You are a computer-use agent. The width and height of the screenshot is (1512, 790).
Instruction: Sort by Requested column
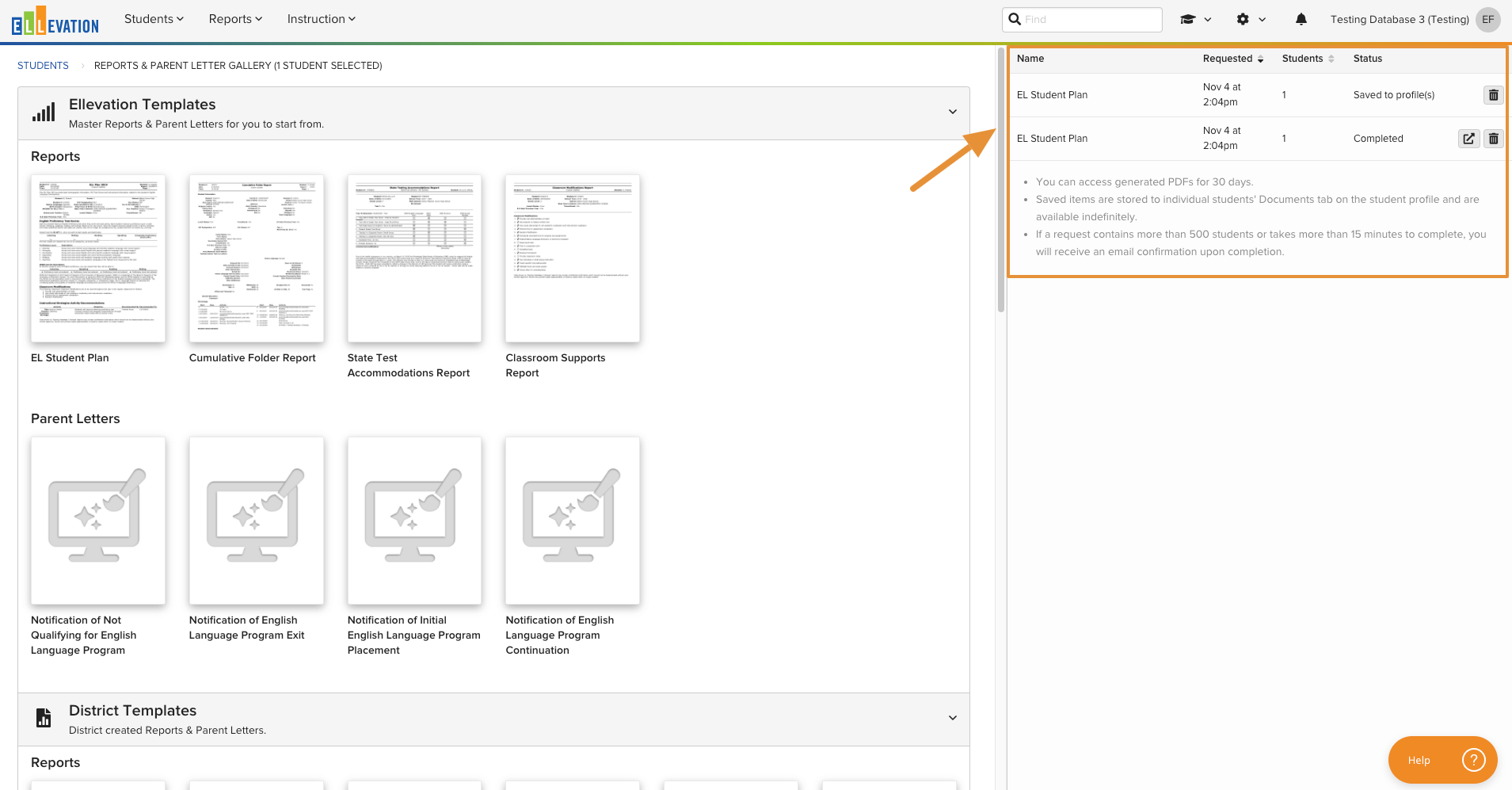(1233, 59)
